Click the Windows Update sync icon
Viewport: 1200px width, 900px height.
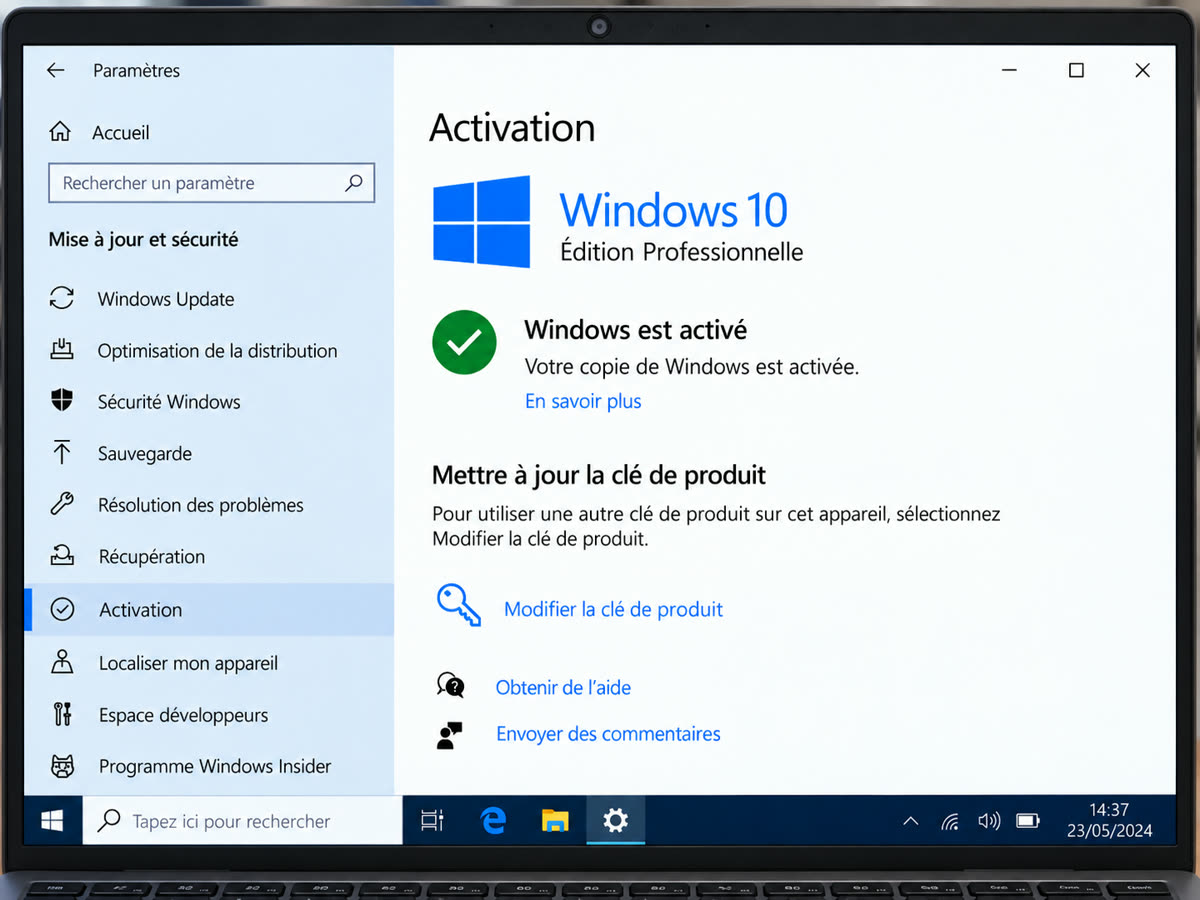[62, 298]
